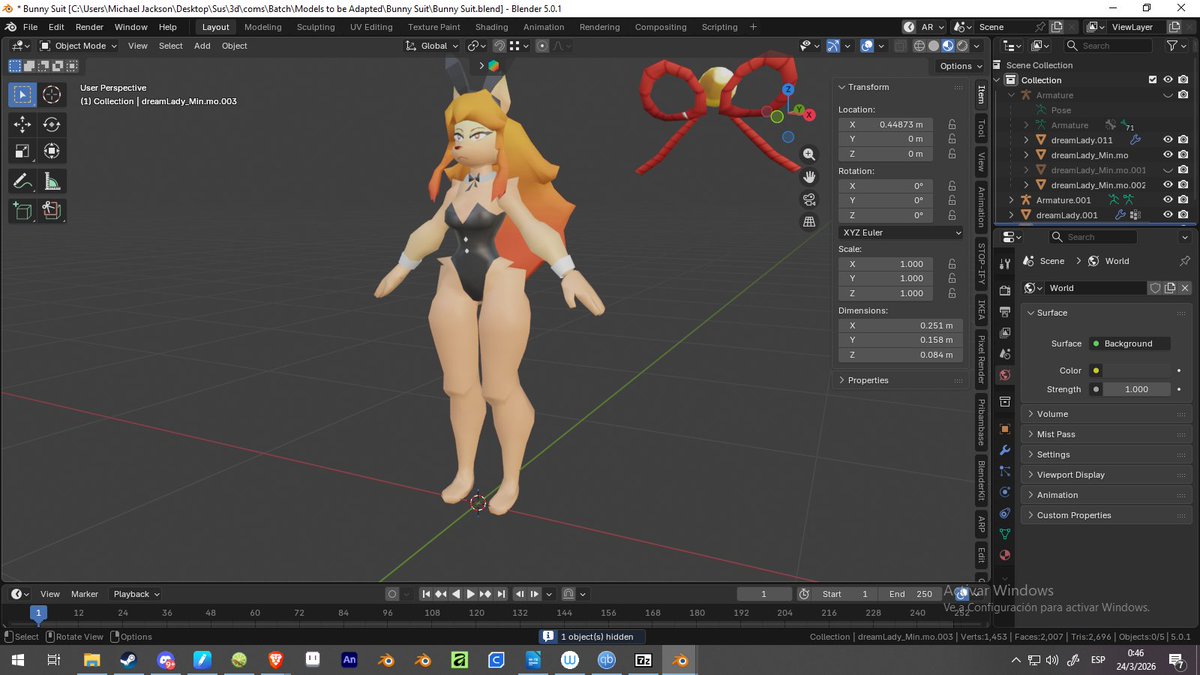
Task: Select the Measure tool
Action: click(52, 181)
